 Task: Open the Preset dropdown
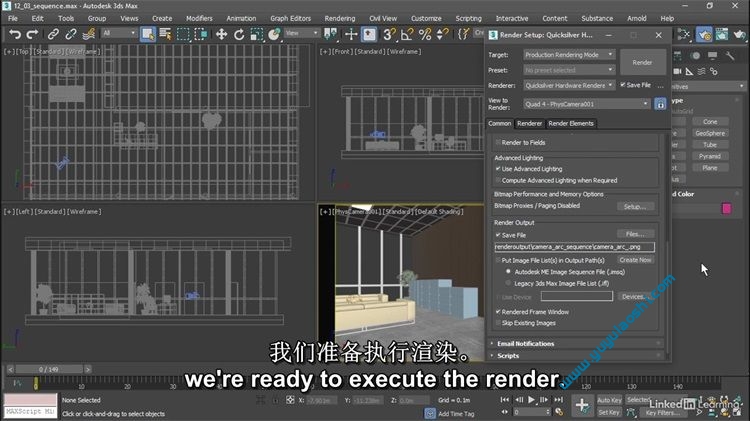569,70
